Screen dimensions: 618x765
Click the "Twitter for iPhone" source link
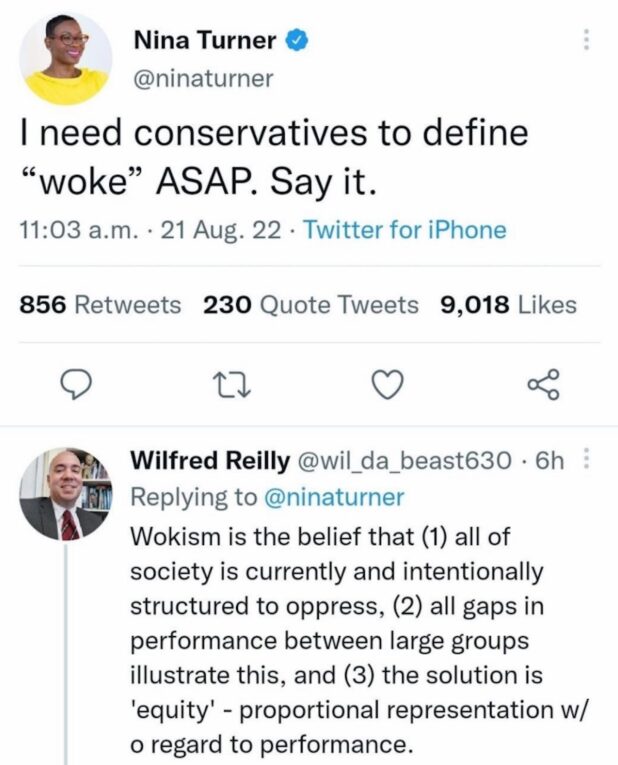(x=404, y=230)
